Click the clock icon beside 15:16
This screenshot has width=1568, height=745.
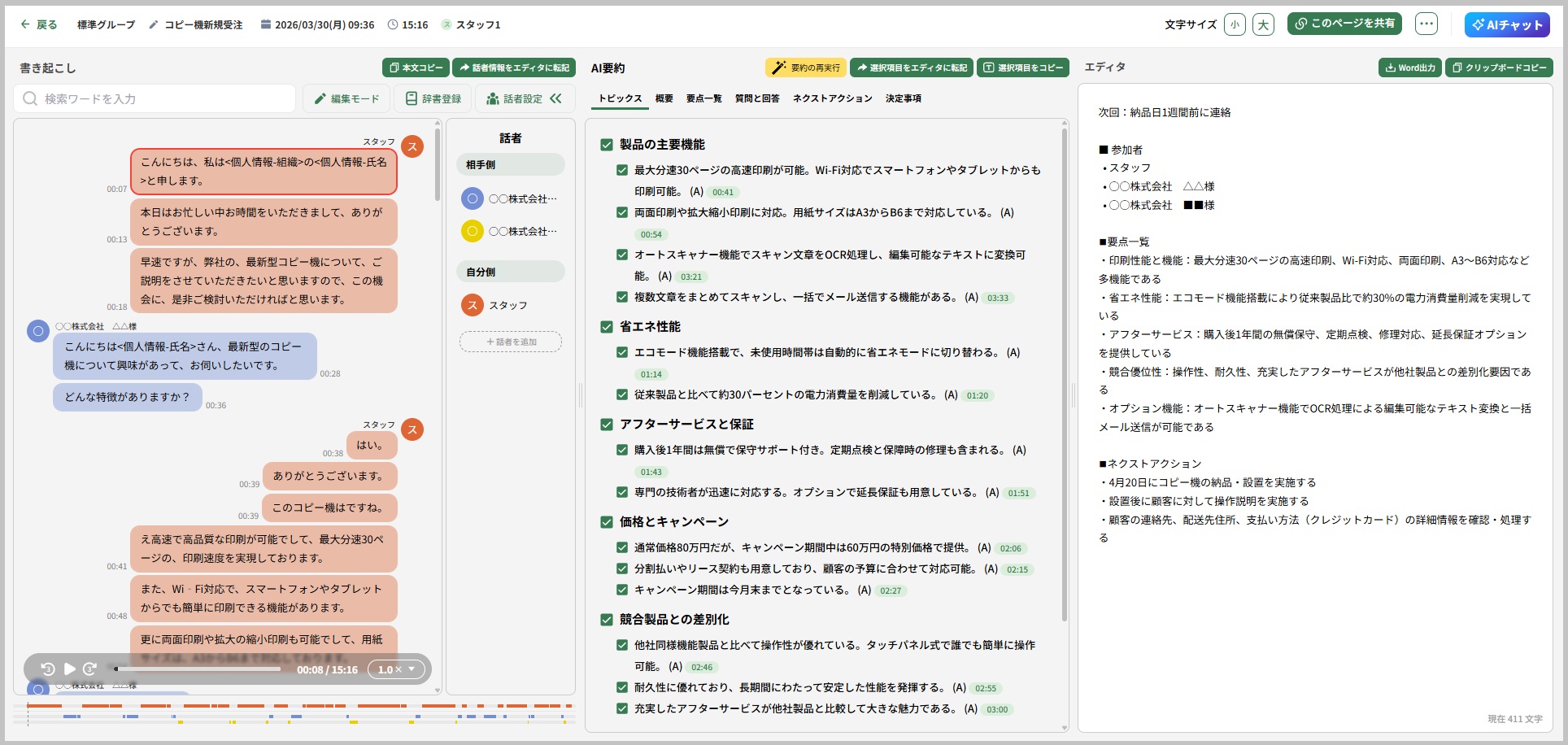(393, 24)
